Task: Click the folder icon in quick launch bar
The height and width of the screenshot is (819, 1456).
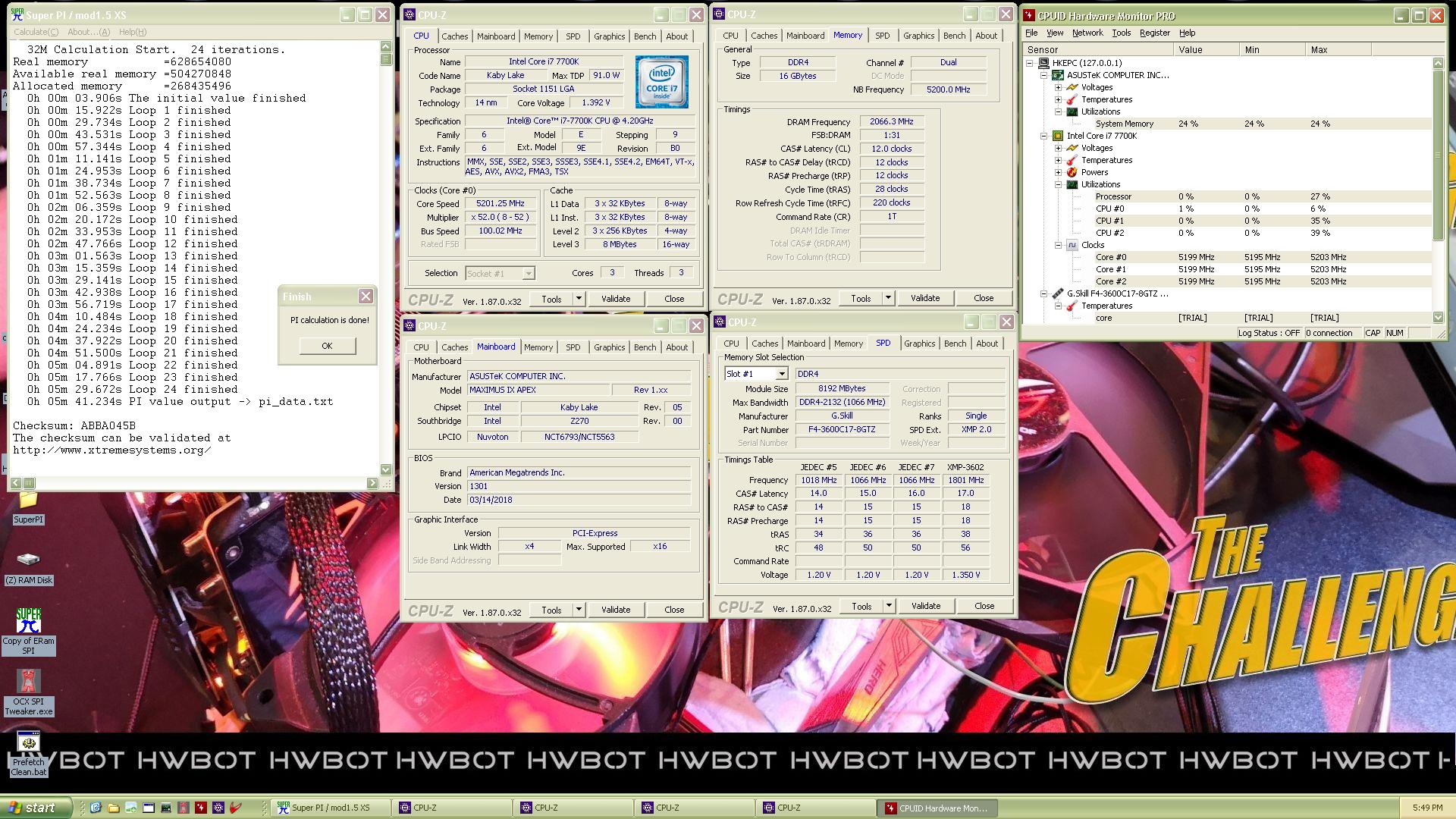Action: 113,808
